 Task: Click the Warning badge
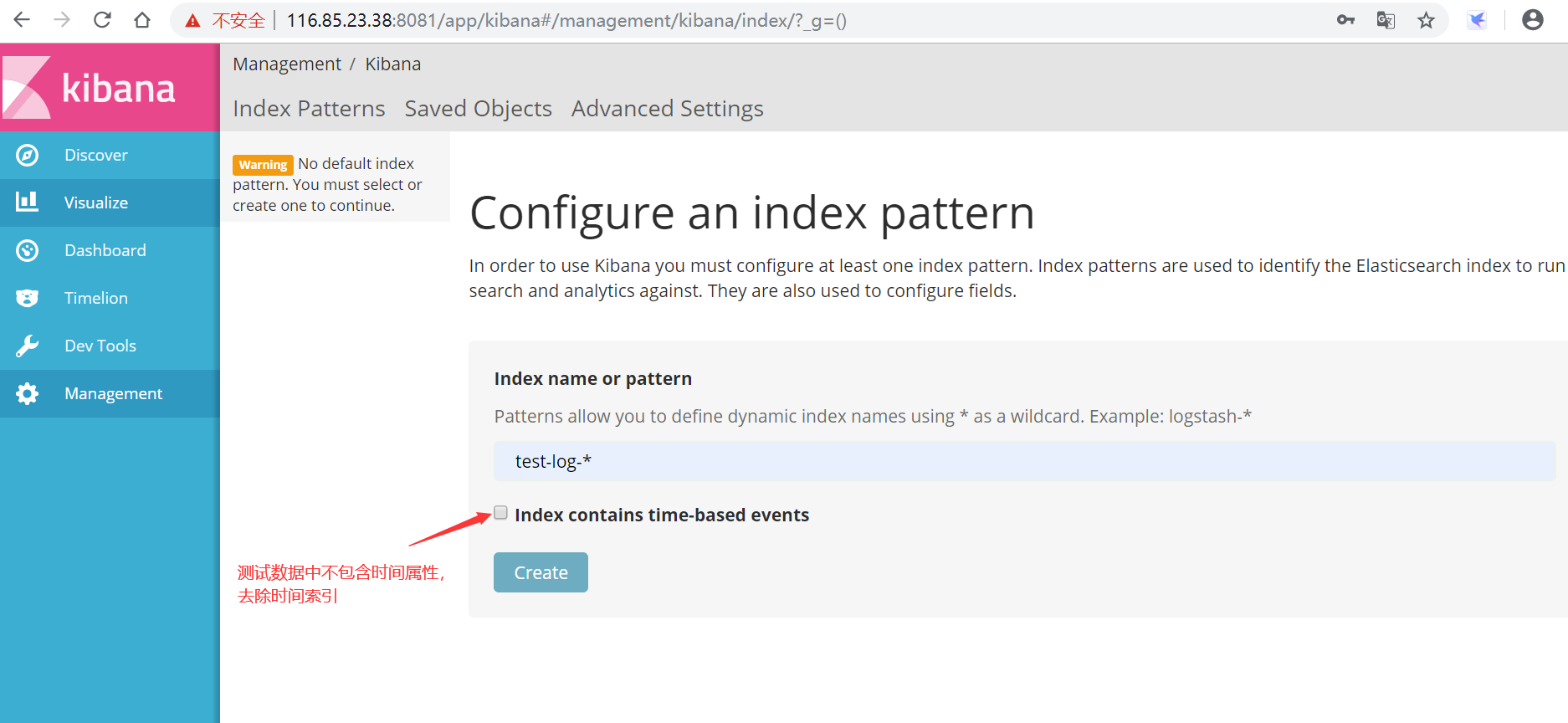(263, 165)
